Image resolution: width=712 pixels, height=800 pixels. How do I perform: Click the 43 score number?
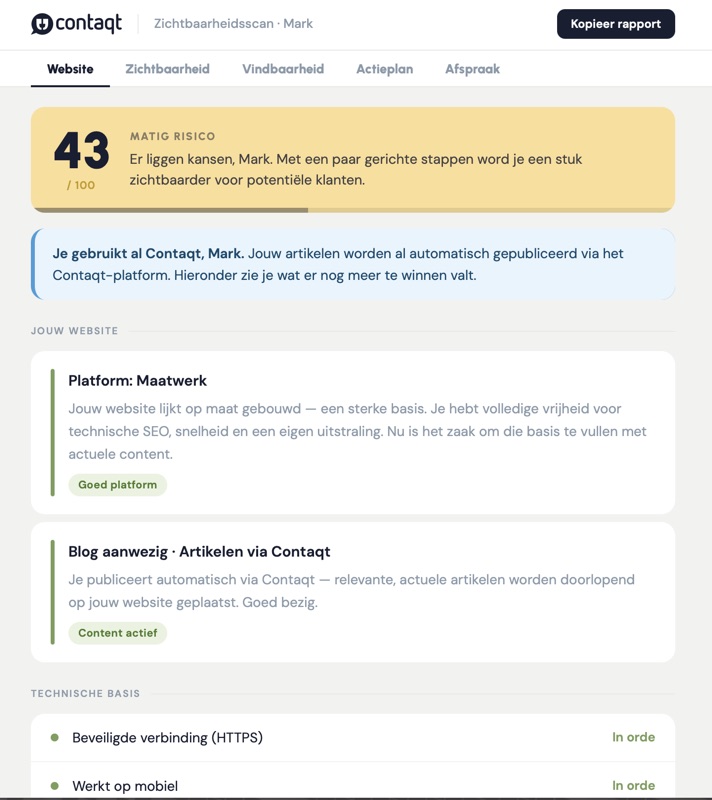click(x=81, y=151)
